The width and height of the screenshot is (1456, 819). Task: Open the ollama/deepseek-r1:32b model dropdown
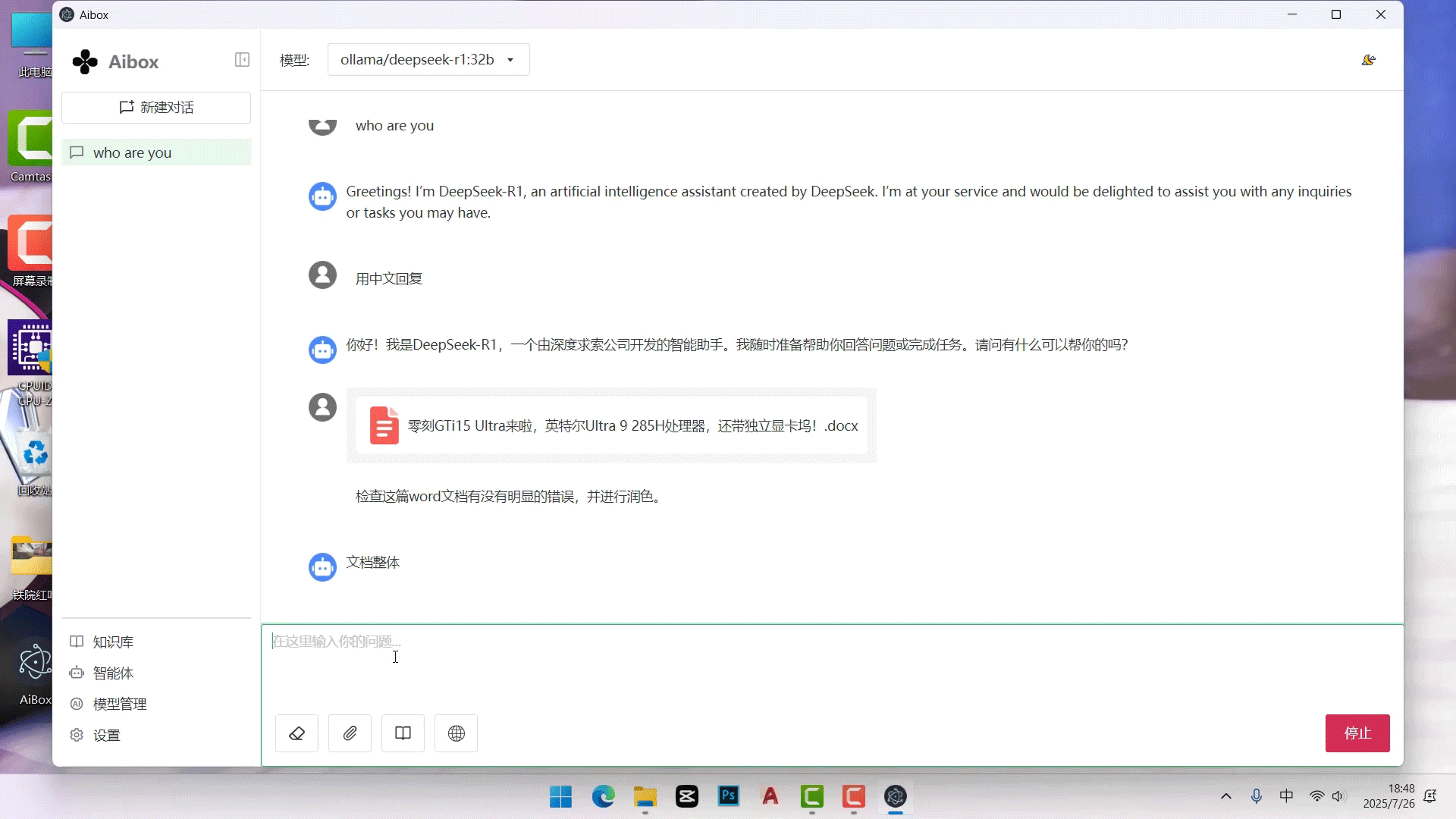pos(428,59)
